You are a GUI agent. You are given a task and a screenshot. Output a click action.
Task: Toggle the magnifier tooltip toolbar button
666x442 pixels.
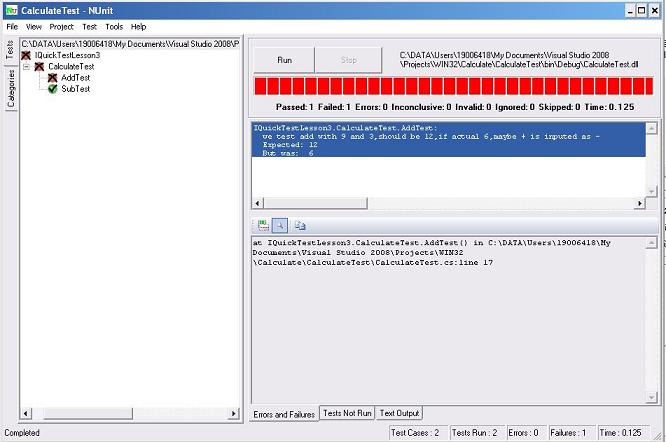click(279, 225)
